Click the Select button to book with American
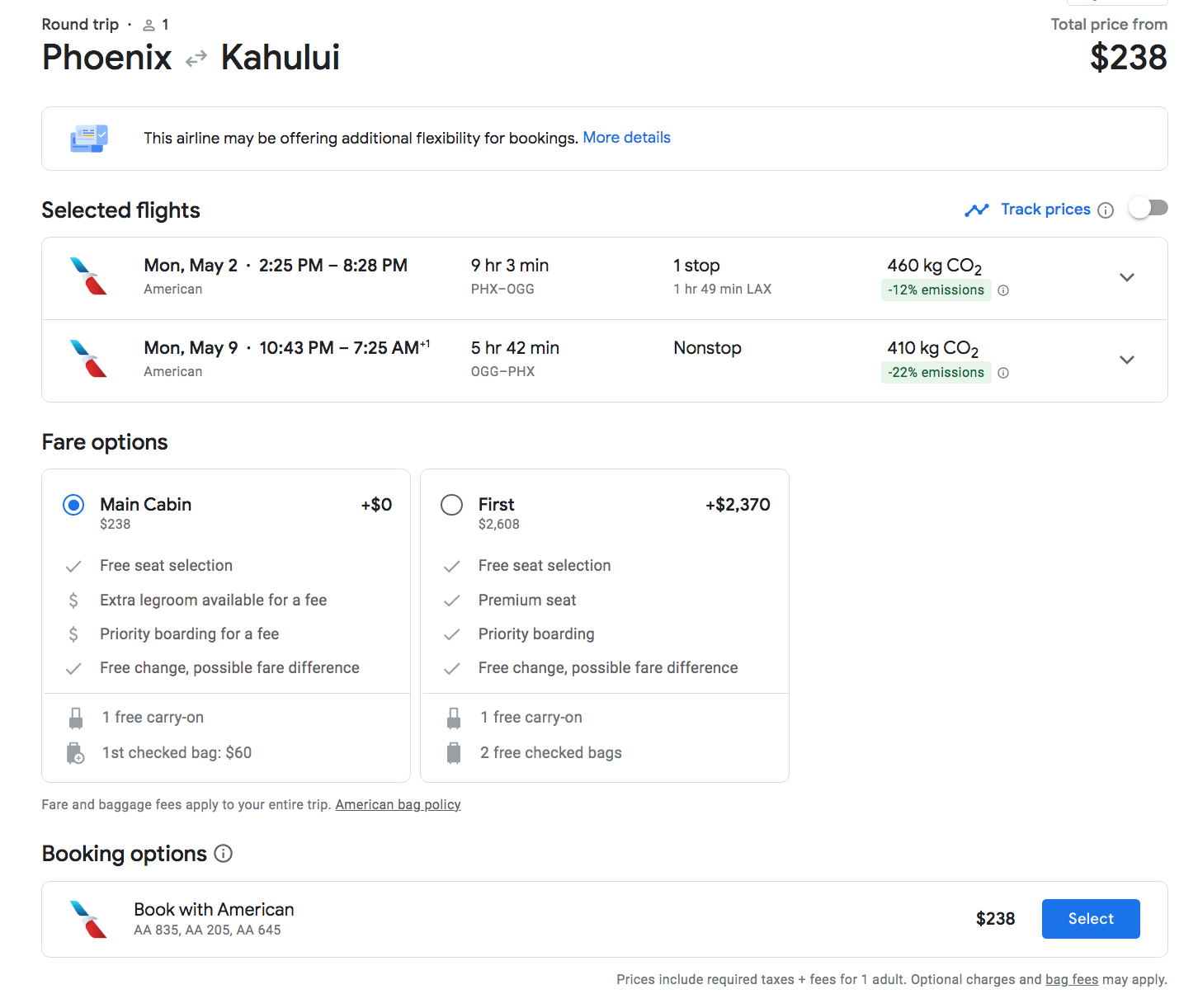1198x1008 pixels. coord(1091,918)
